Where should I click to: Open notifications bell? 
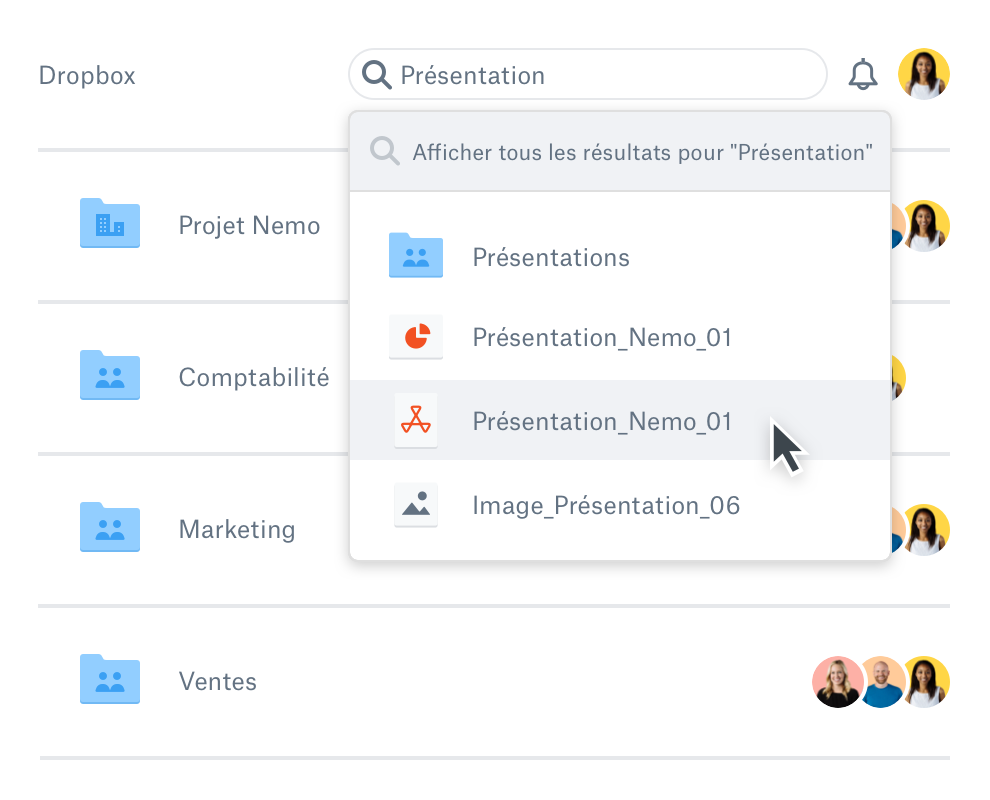coord(862,75)
